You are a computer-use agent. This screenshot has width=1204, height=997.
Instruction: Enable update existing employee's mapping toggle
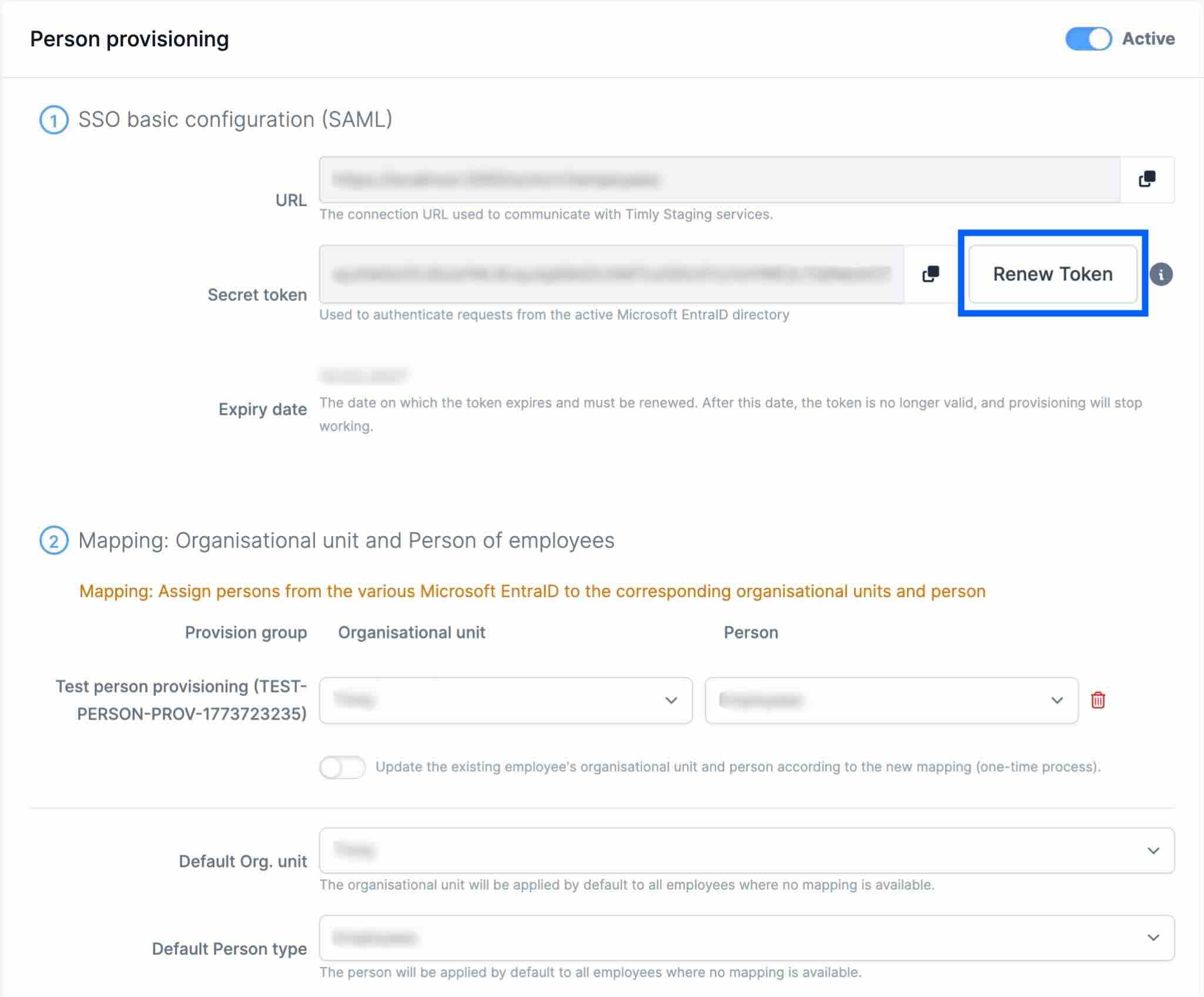[x=342, y=767]
